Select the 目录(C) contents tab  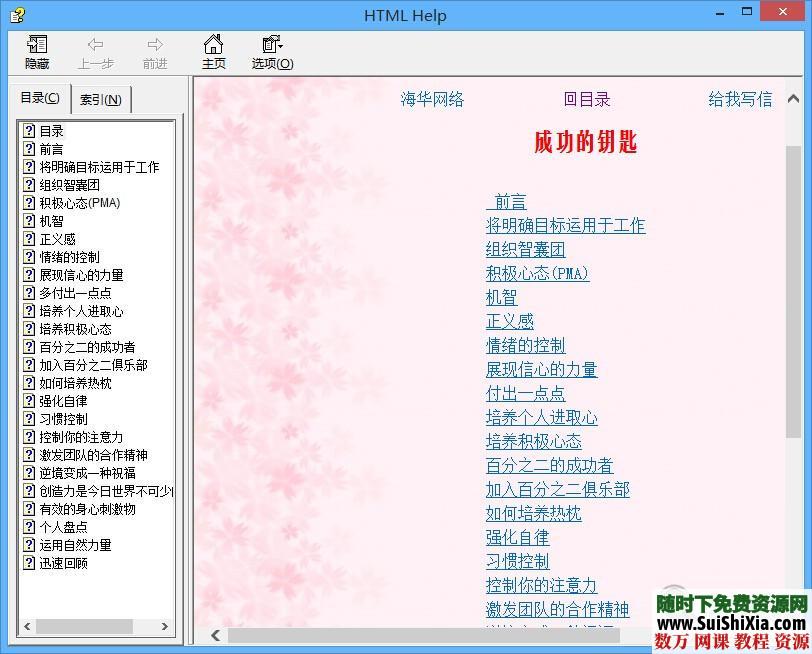(x=40, y=98)
